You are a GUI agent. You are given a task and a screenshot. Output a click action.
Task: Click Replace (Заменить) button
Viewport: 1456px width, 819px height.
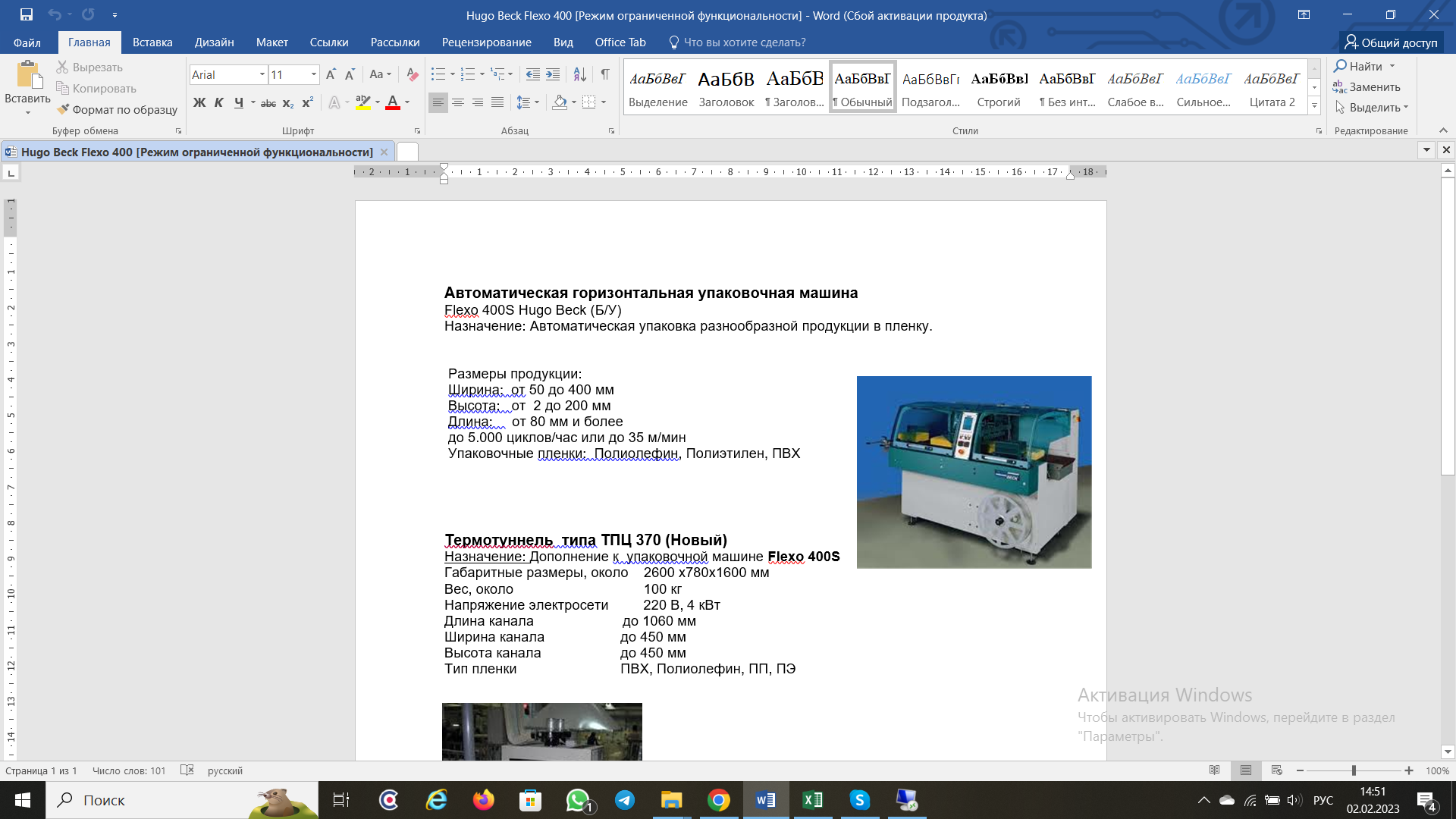1367,87
